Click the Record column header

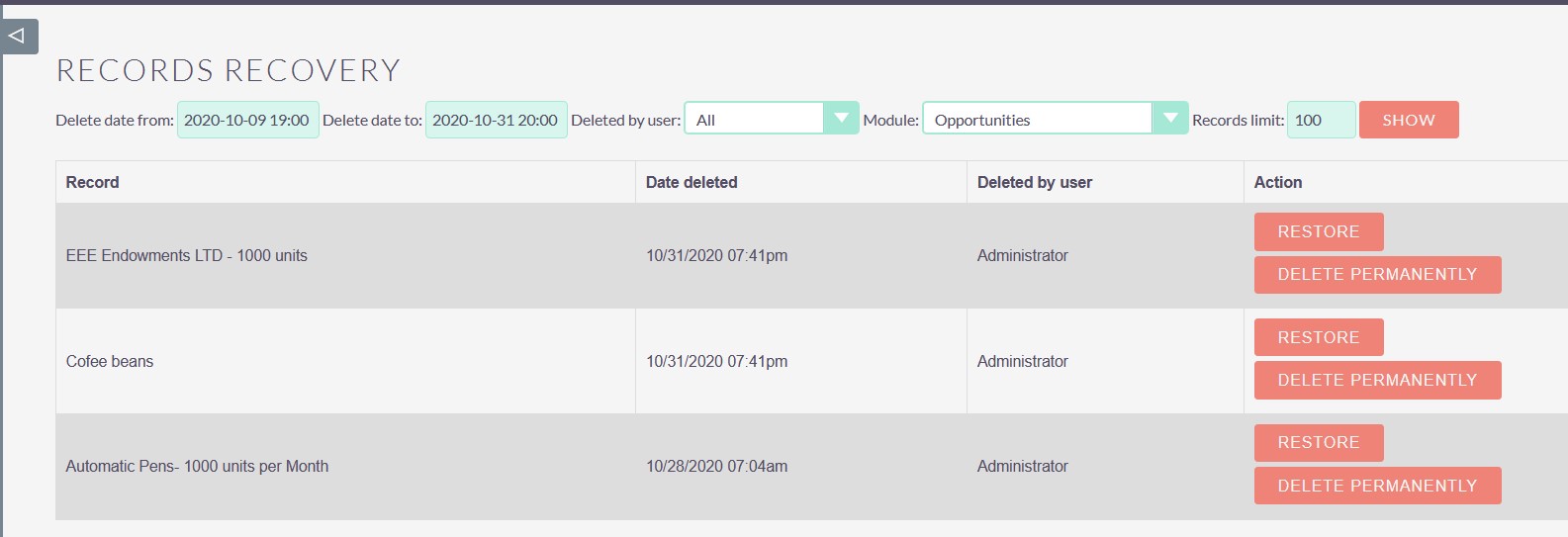(93, 182)
